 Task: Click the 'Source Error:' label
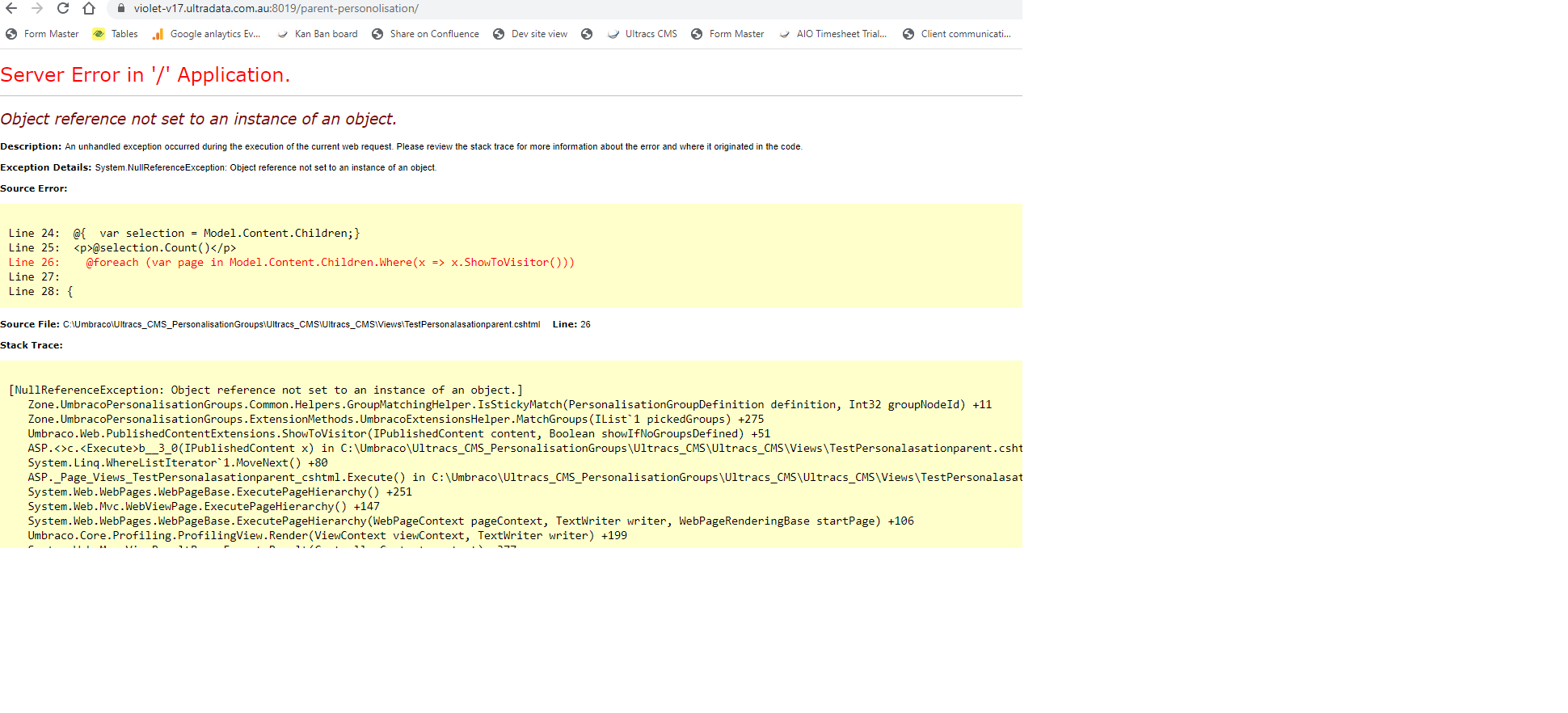point(34,188)
